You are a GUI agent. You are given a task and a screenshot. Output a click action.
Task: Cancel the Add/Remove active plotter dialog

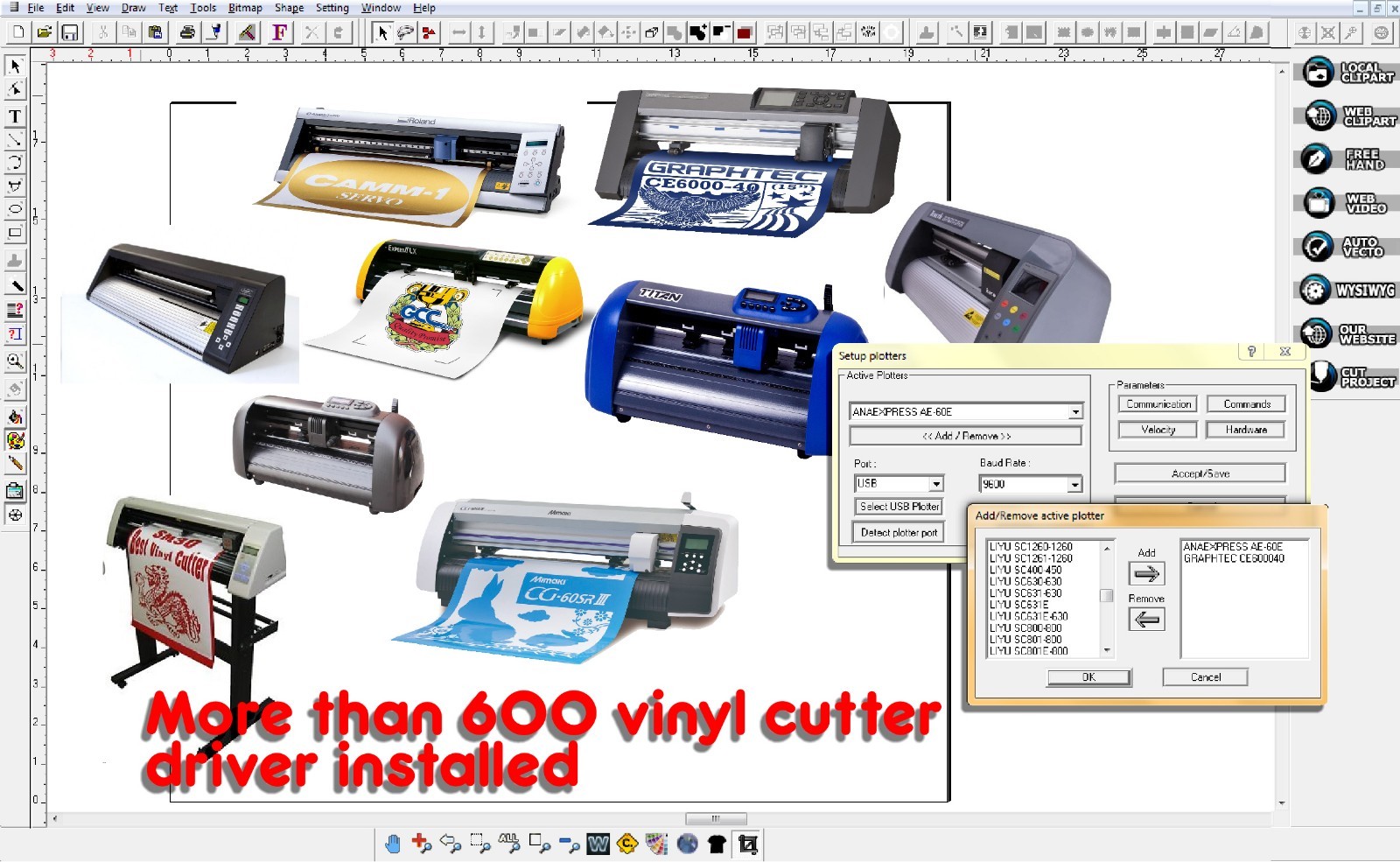coord(1205,677)
